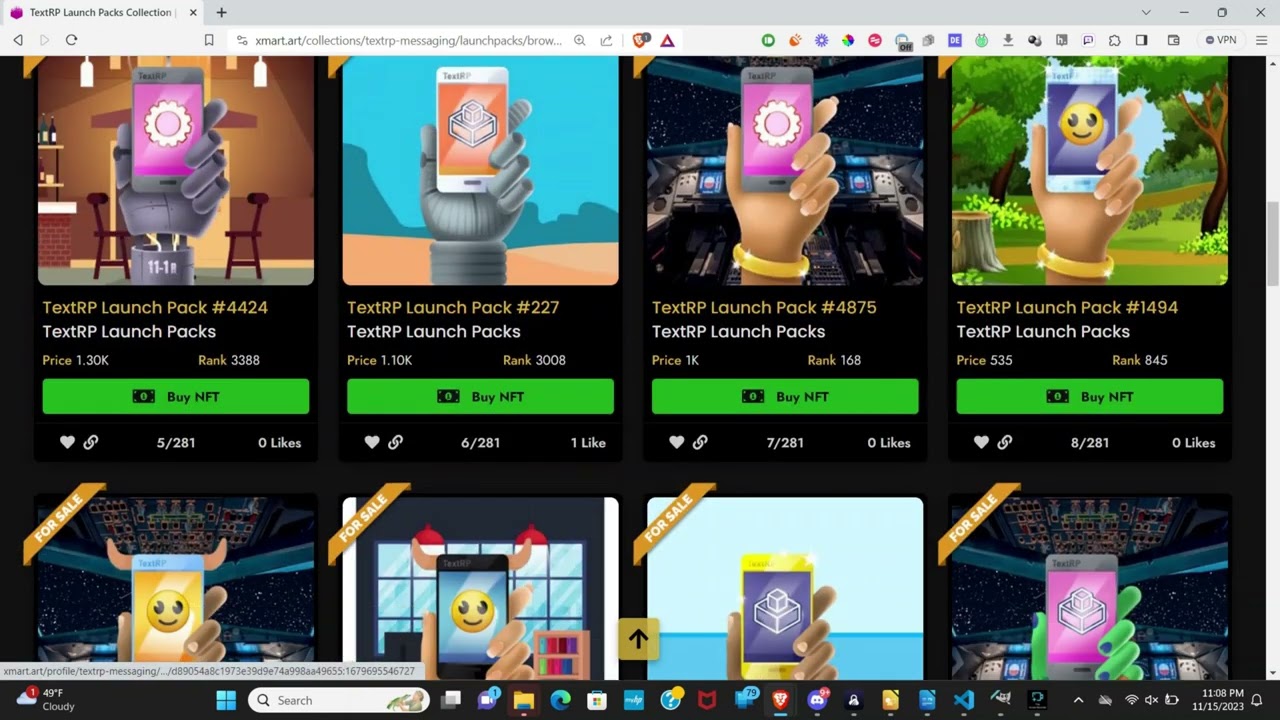Heart the Launch Pack #1494 card
The height and width of the screenshot is (720, 1280).
click(981, 442)
